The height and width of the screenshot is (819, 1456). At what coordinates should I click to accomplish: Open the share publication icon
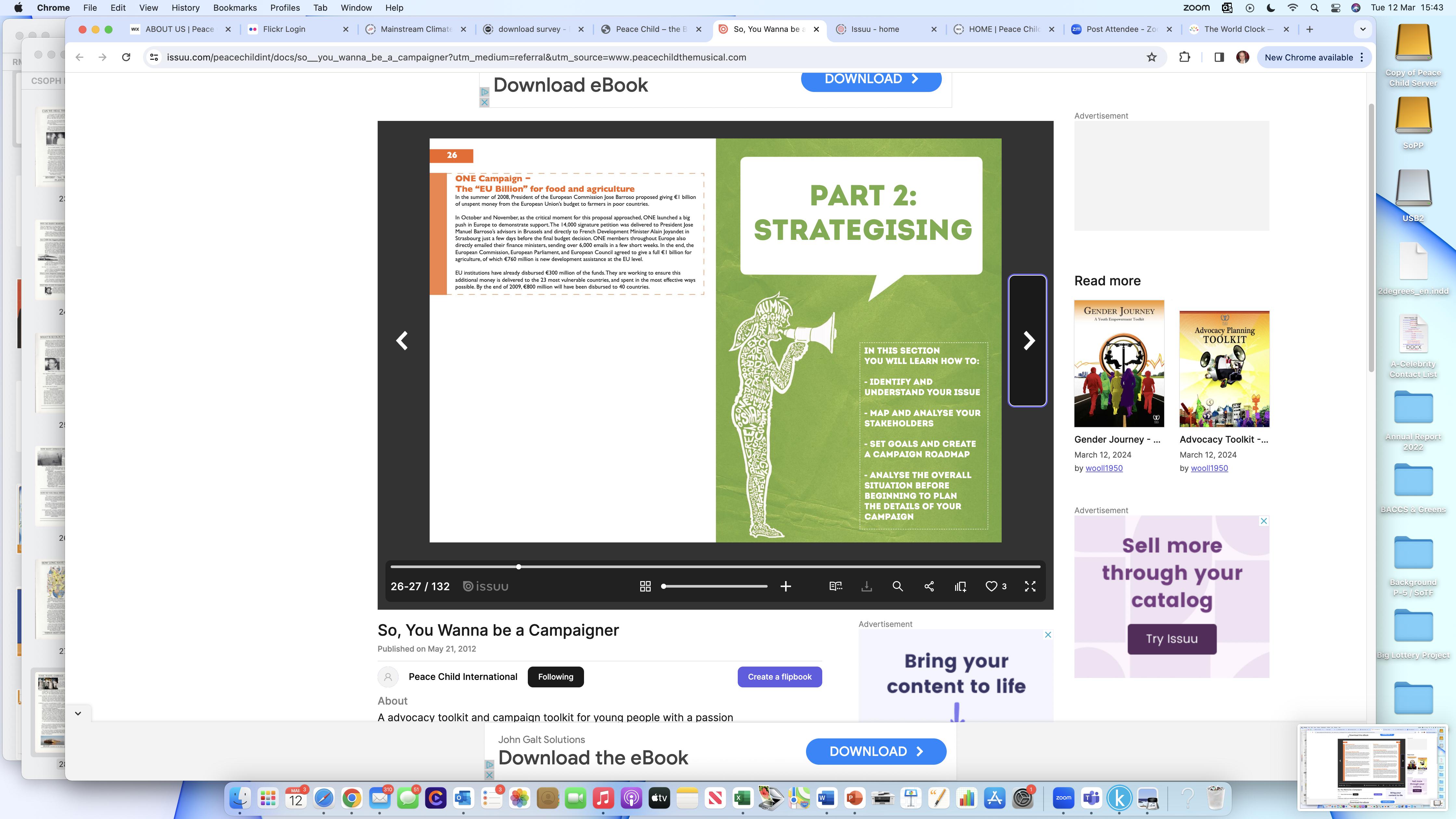point(929,586)
